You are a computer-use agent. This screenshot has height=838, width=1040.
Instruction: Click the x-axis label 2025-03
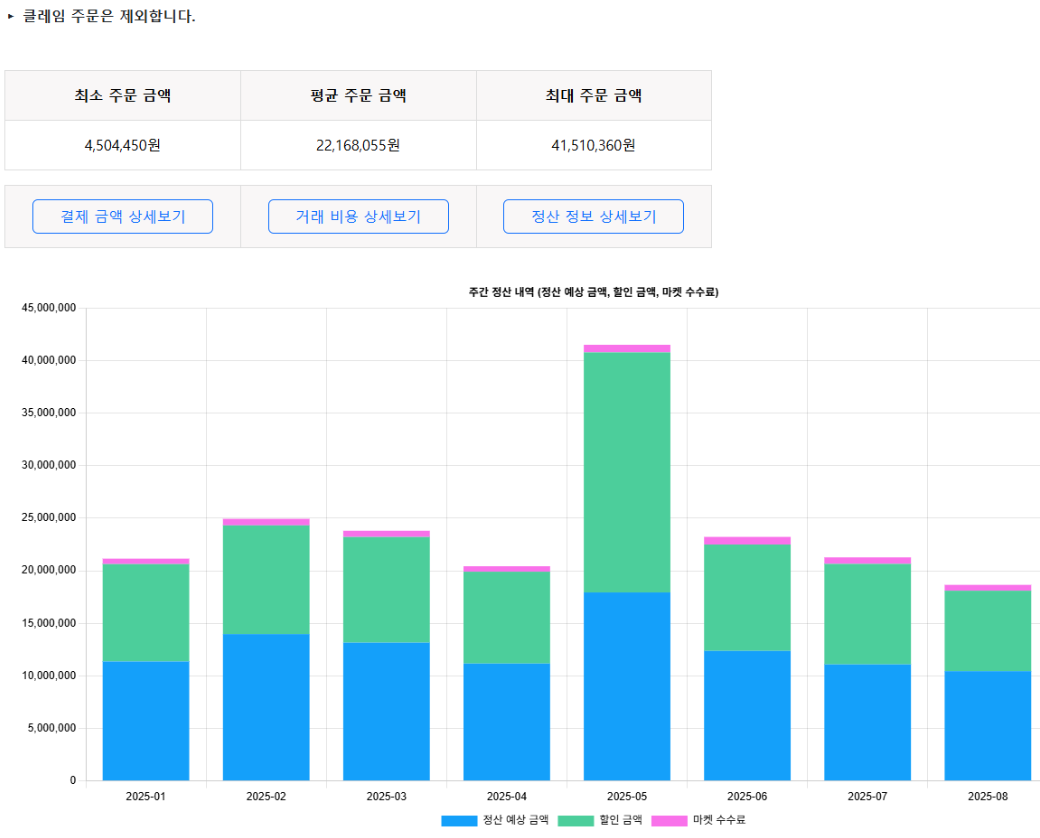tap(386, 796)
